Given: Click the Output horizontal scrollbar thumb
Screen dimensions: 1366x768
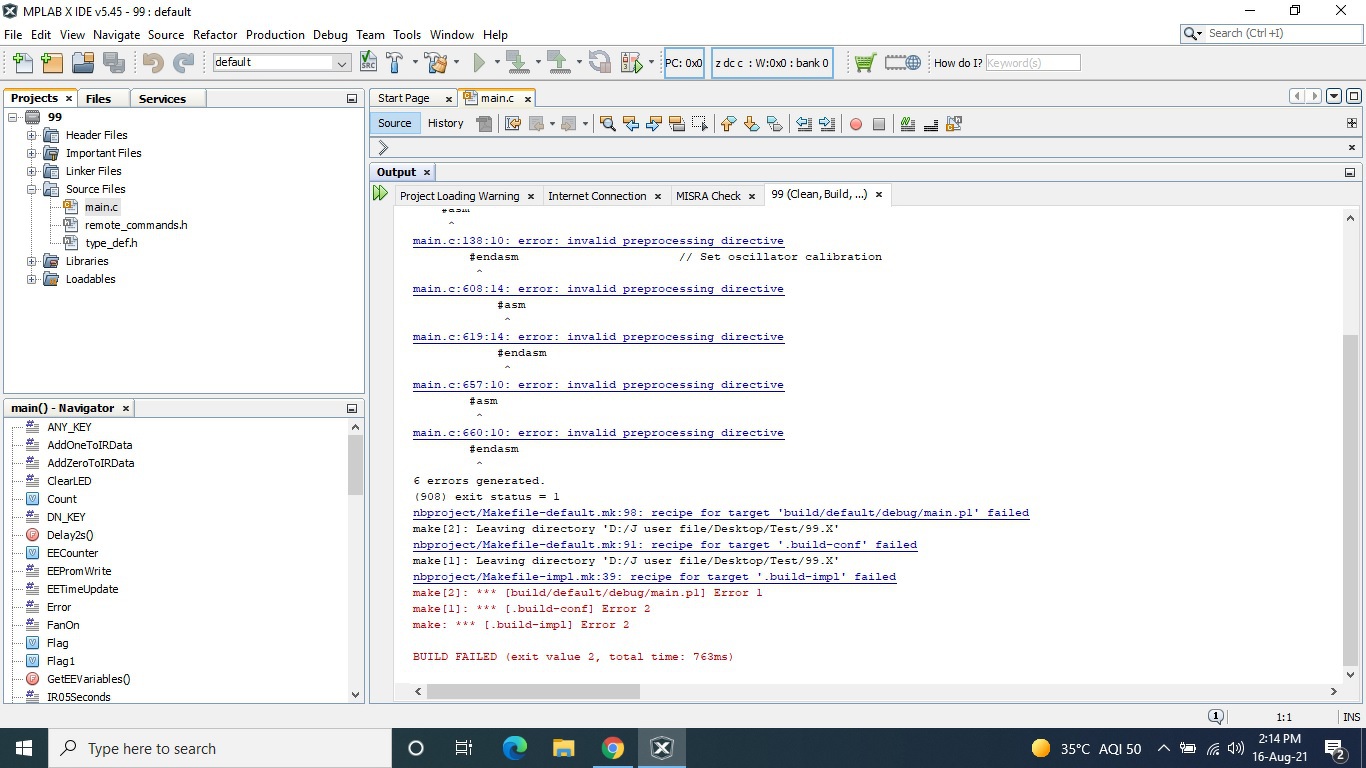Looking at the screenshot, I should (x=532, y=691).
